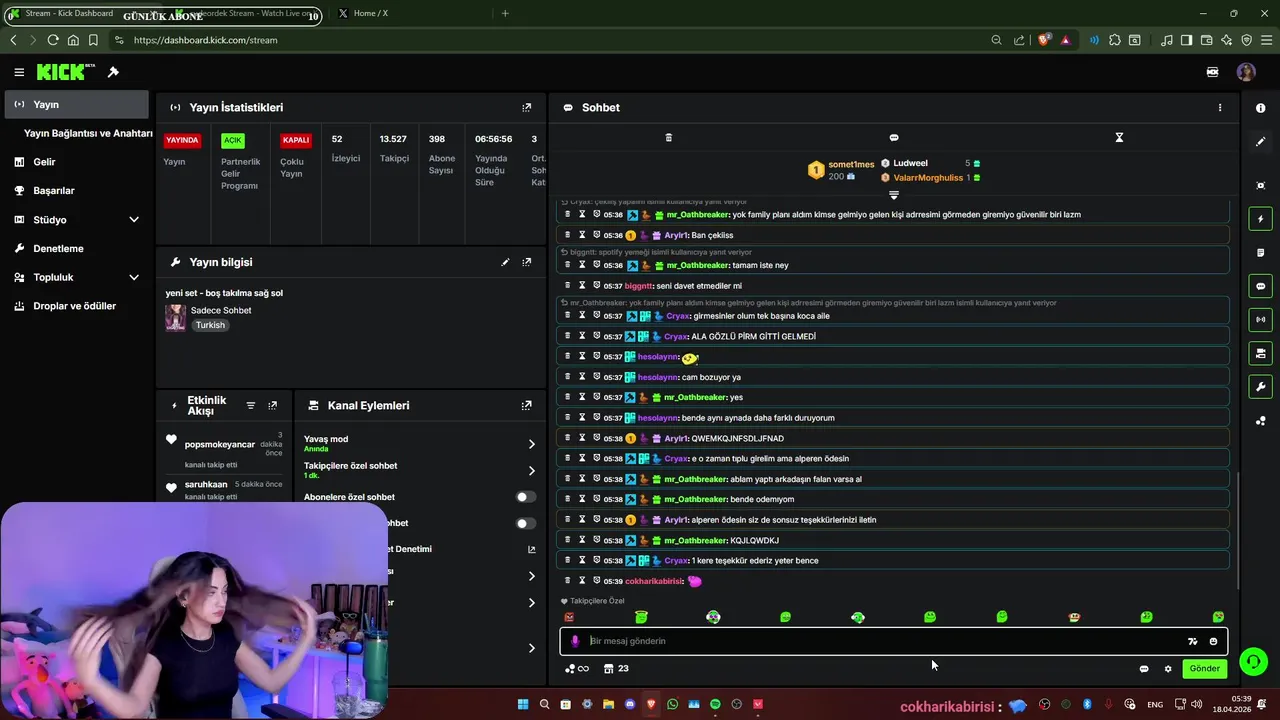Open WhatsApp from the taskbar
This screenshot has height=720, width=1280.
[x=672, y=704]
